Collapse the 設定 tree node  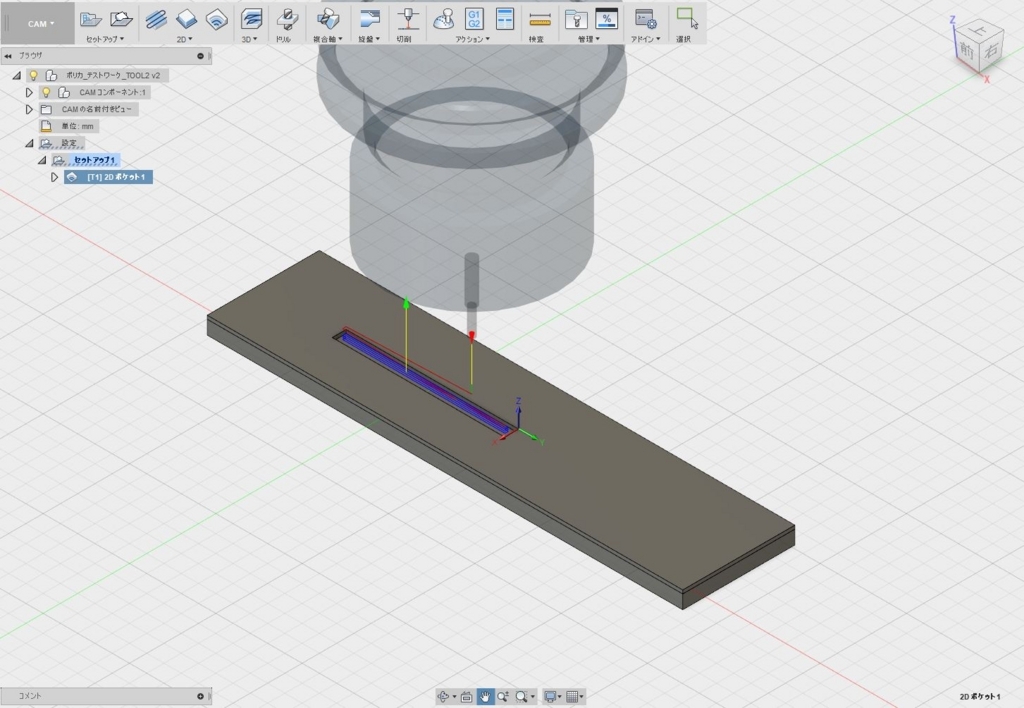[x=29, y=143]
